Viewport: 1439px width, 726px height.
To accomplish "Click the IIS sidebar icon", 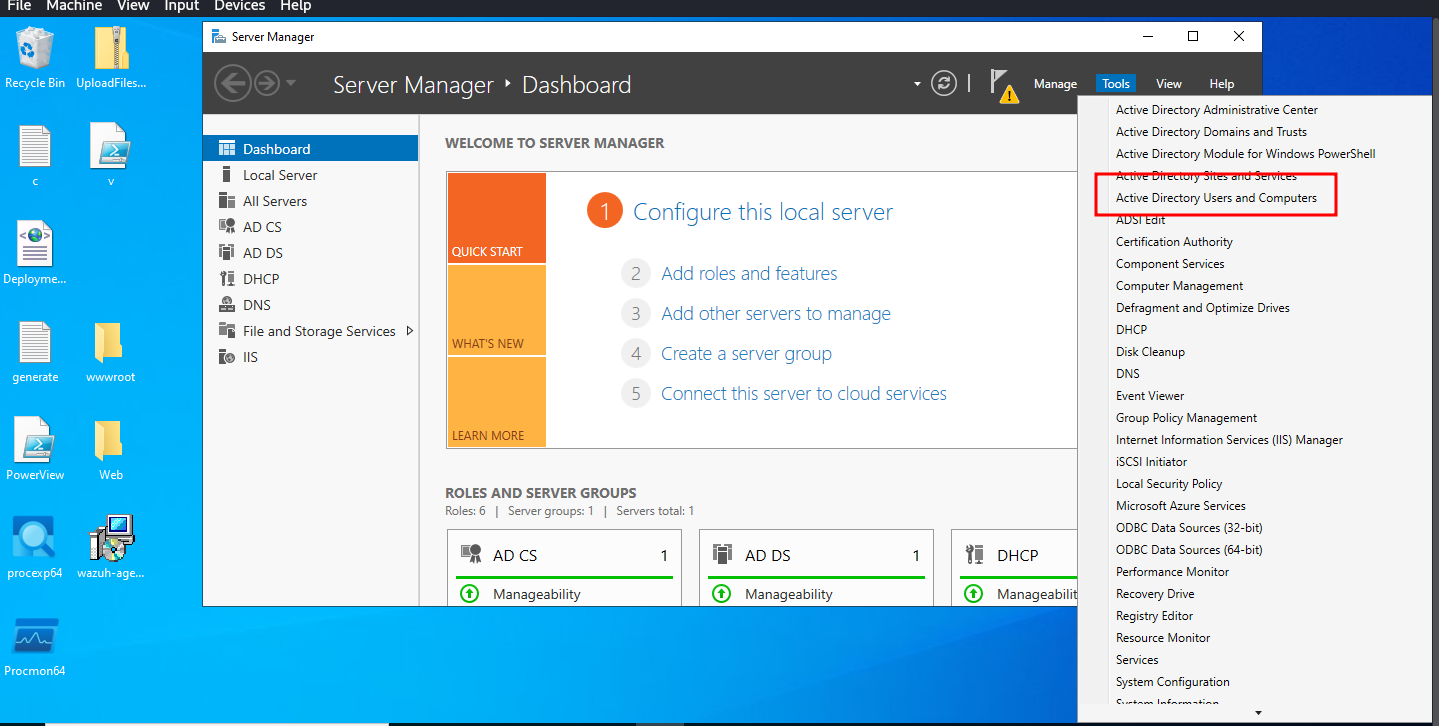I will (x=227, y=357).
